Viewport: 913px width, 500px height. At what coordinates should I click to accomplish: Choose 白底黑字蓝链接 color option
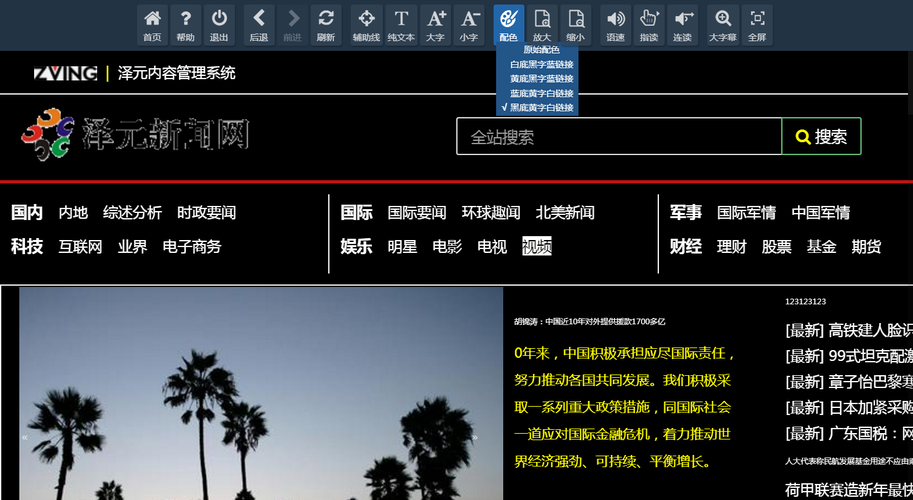coord(541,64)
